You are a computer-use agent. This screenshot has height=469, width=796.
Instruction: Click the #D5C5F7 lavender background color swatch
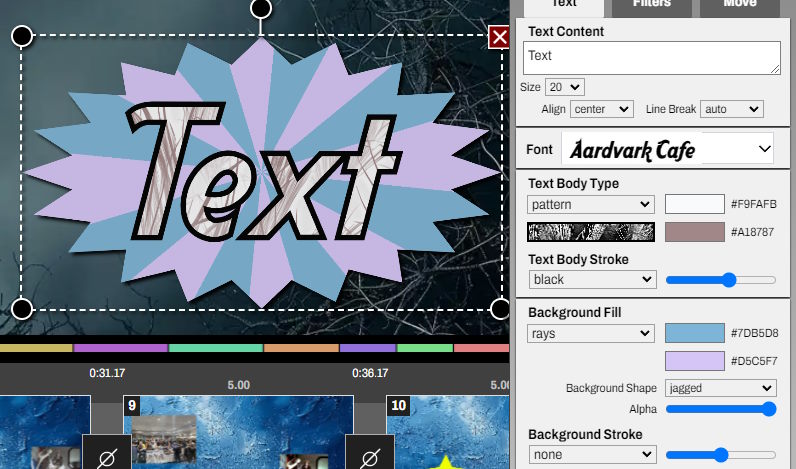click(694, 361)
